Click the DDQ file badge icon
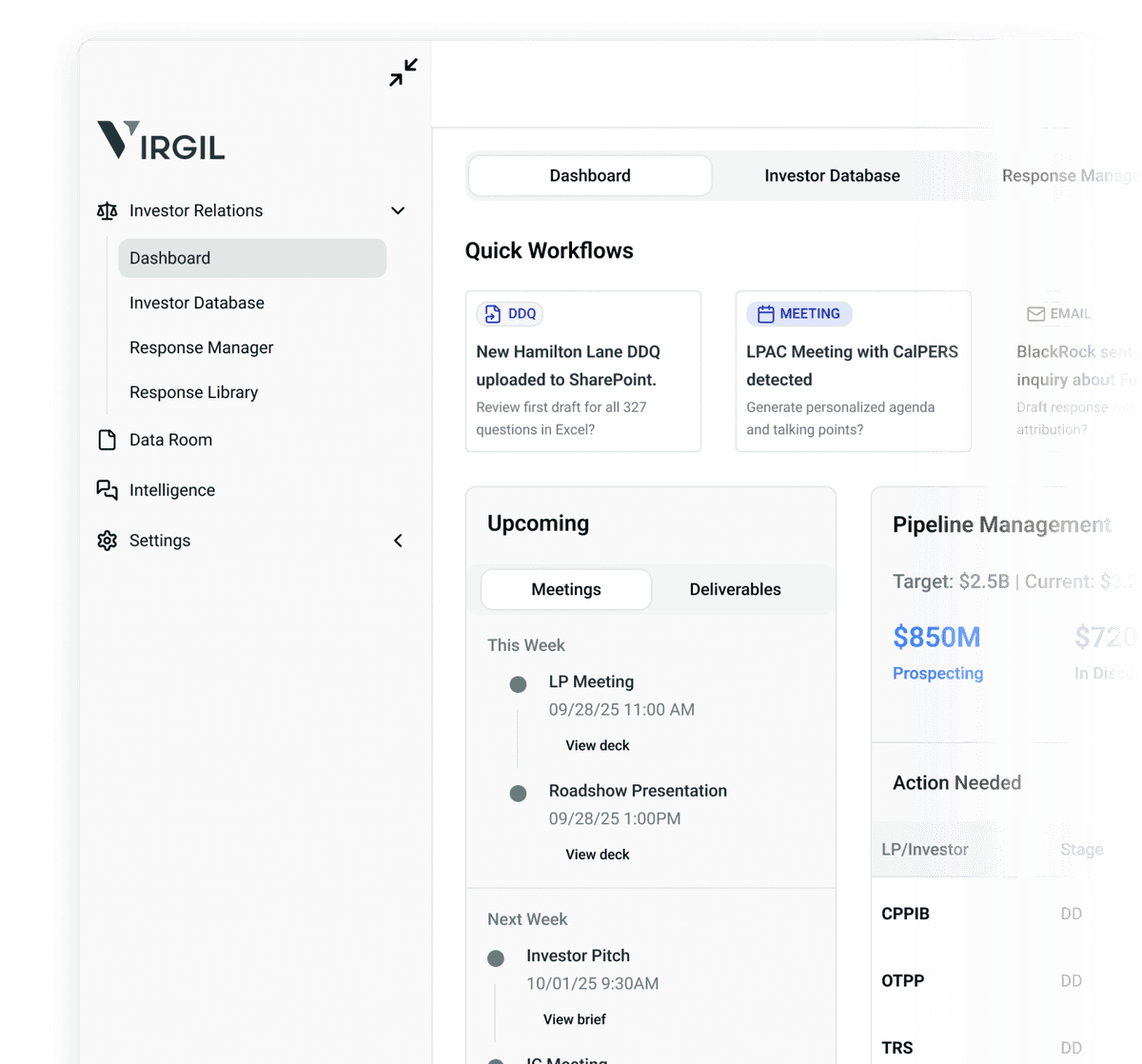Viewport: 1142px width, 1064px height. pos(493,314)
